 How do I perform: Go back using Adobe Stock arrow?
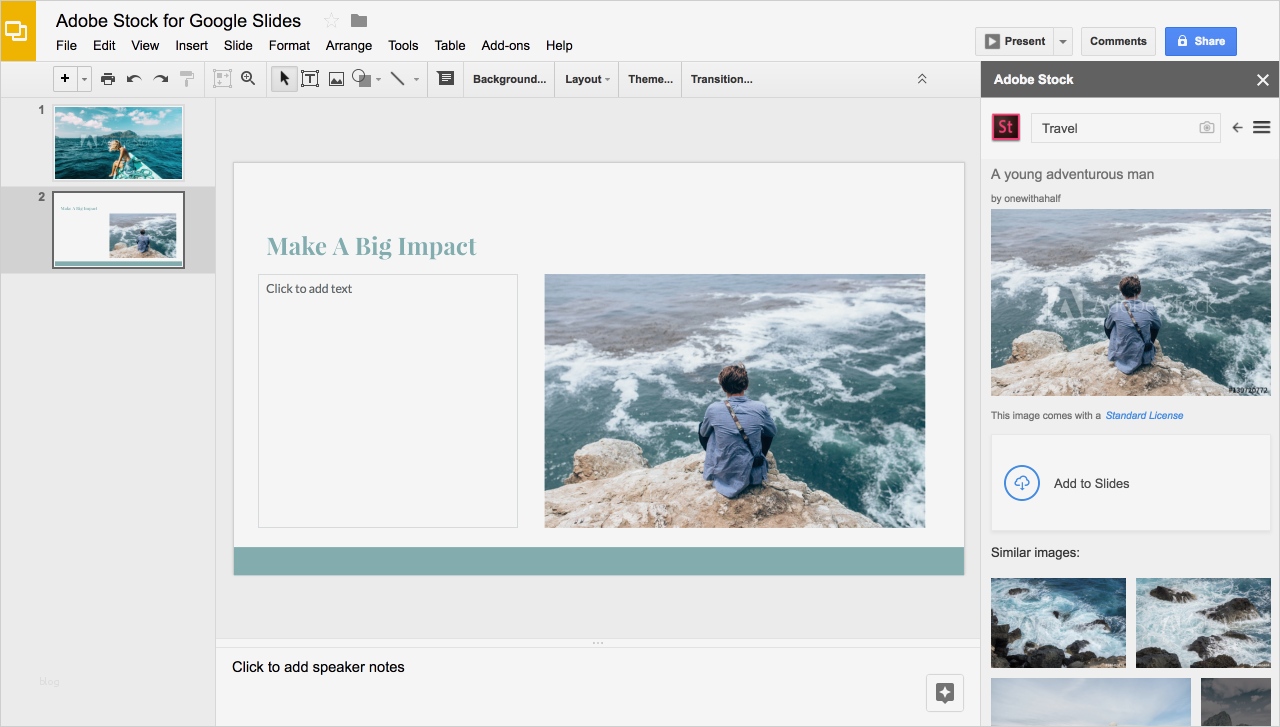click(x=1237, y=128)
